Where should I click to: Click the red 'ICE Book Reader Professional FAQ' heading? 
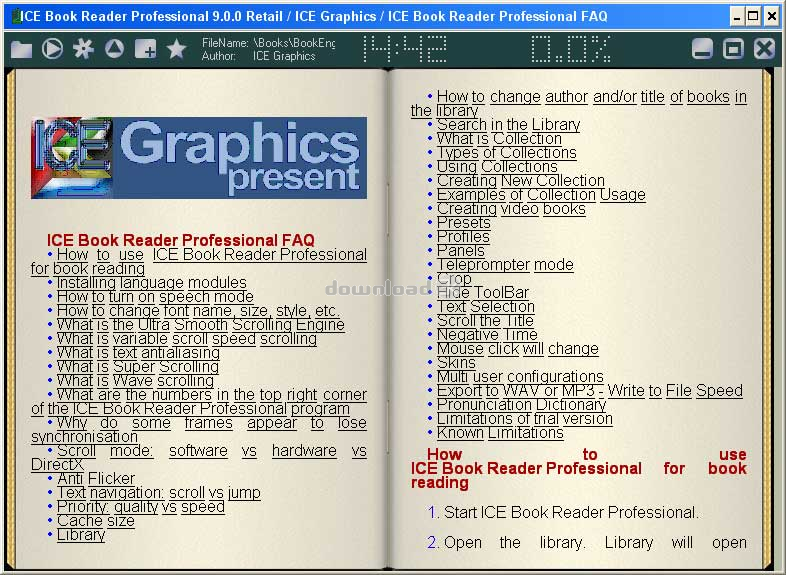coord(180,241)
